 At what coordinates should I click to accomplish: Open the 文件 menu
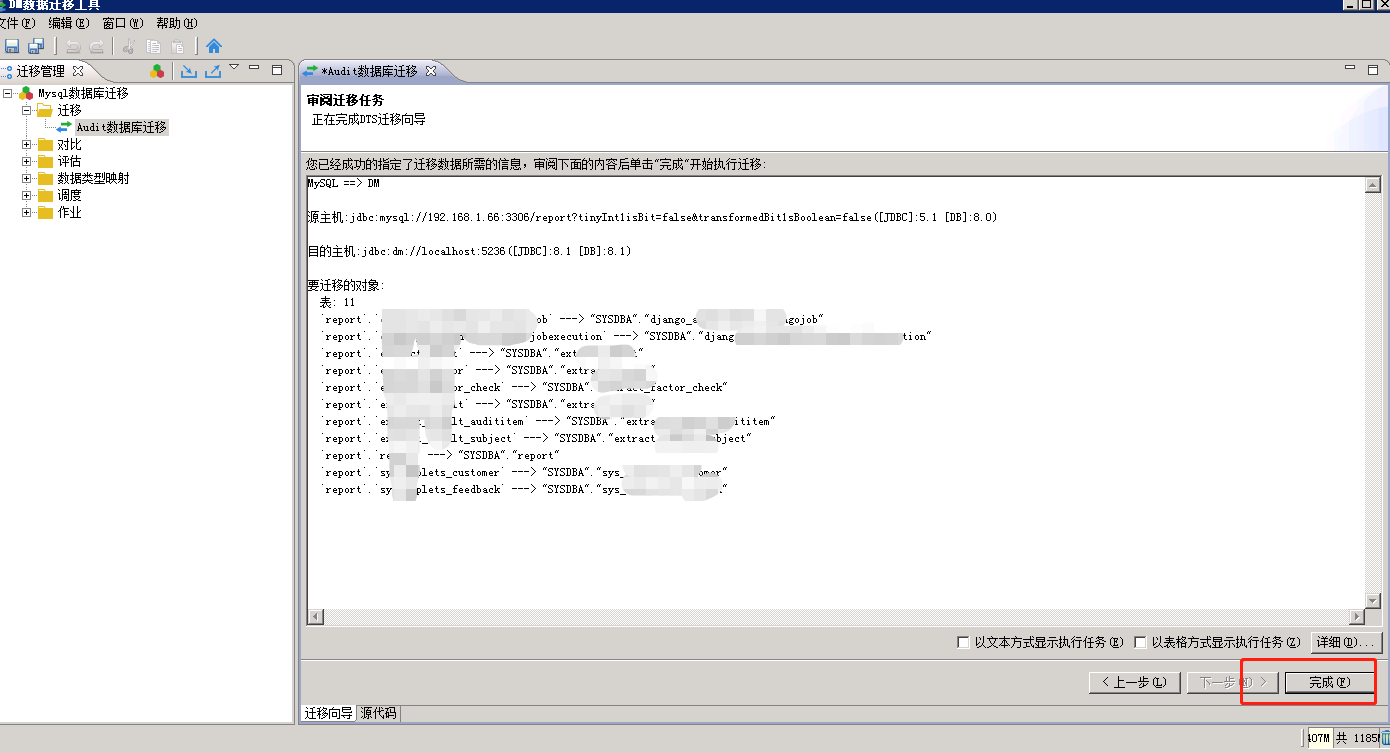15,23
